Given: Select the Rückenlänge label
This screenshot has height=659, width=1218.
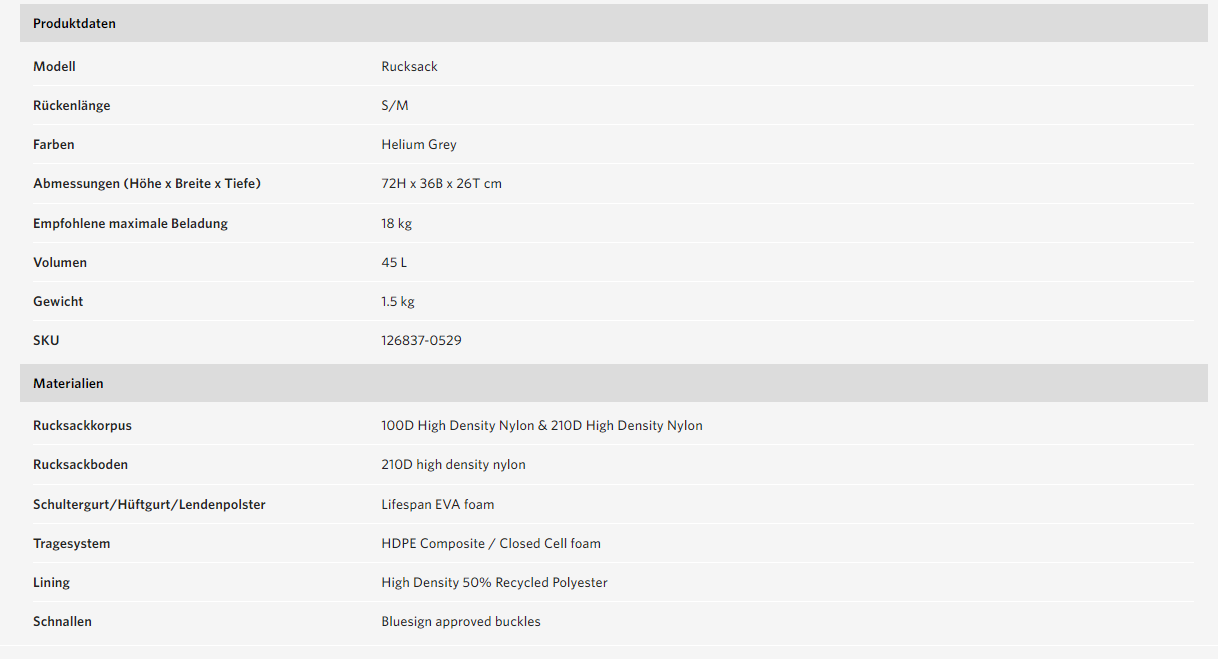Looking at the screenshot, I should coord(71,105).
